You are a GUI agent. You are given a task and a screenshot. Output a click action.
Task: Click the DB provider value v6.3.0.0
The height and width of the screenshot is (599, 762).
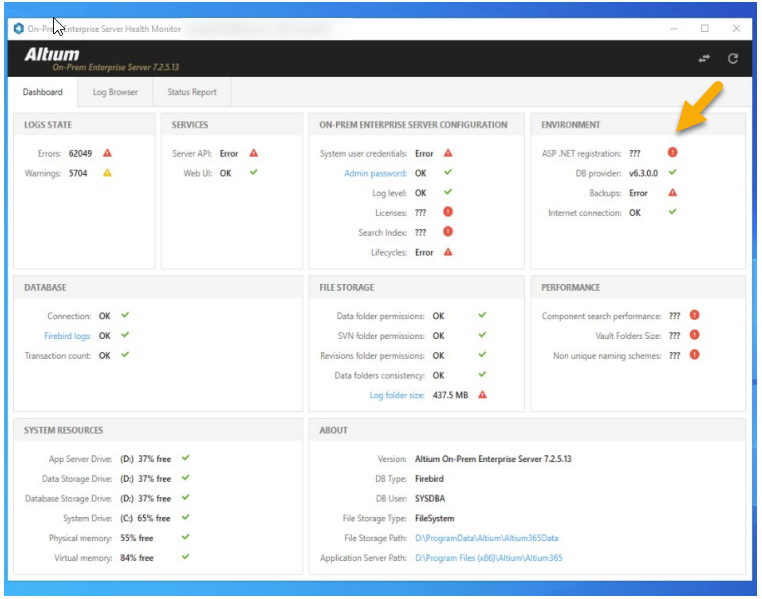(643, 173)
